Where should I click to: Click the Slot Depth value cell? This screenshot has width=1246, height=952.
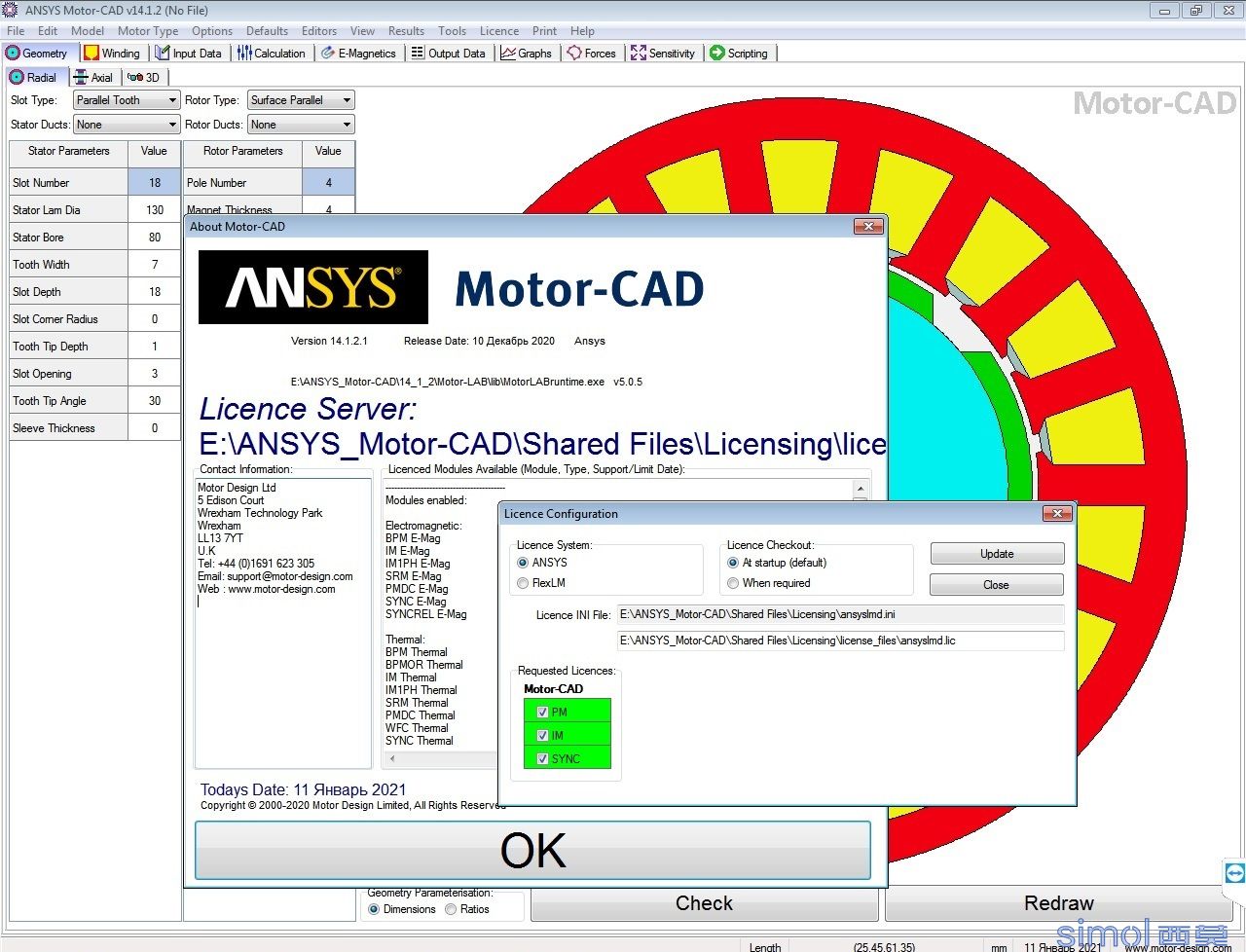click(x=155, y=291)
